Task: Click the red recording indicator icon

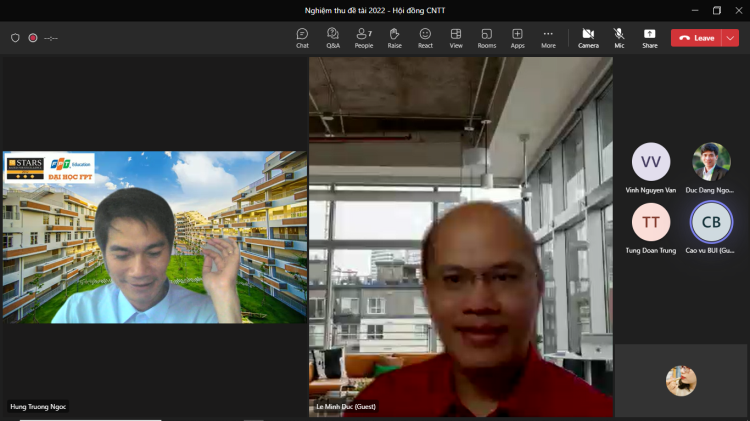Action: [x=33, y=38]
